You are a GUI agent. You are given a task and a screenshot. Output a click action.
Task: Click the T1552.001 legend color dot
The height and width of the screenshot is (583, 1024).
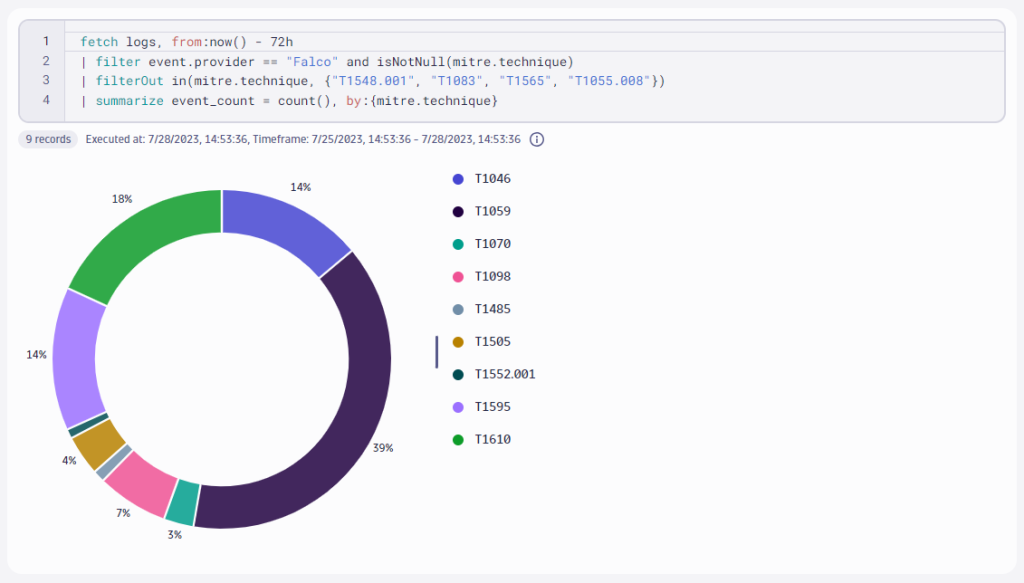tap(458, 374)
